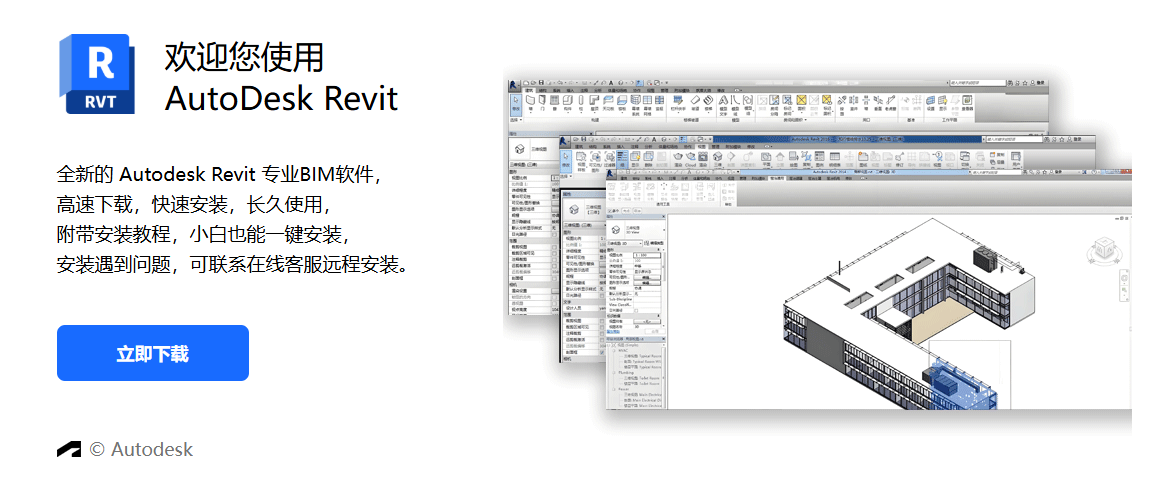Image resolution: width=1154 pixels, height=486 pixels.
Task: Click the ViewCube in the 3D view
Action: click(1105, 247)
